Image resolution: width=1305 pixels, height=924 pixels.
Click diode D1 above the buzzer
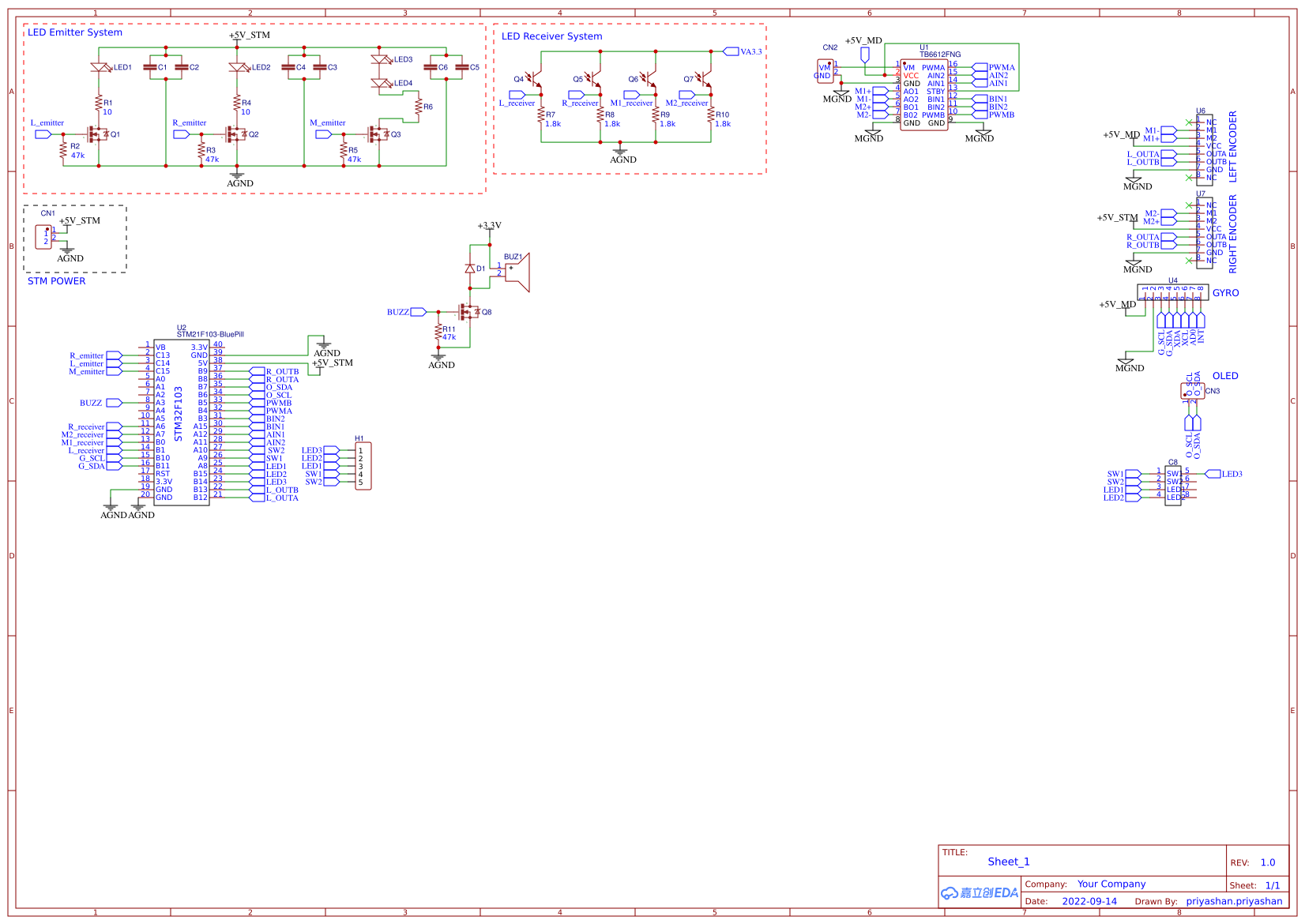point(472,269)
